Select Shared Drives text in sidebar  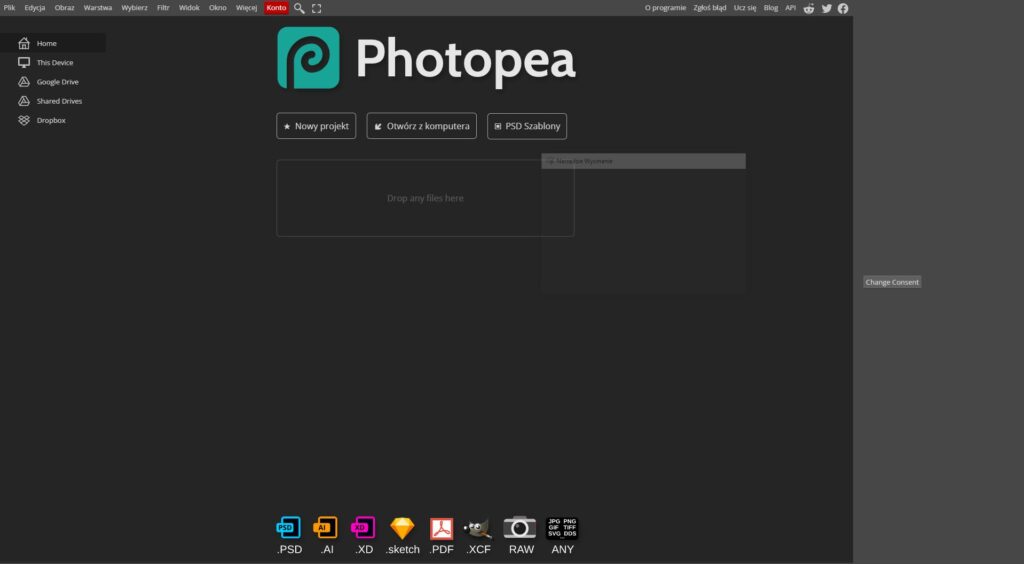tap(59, 101)
